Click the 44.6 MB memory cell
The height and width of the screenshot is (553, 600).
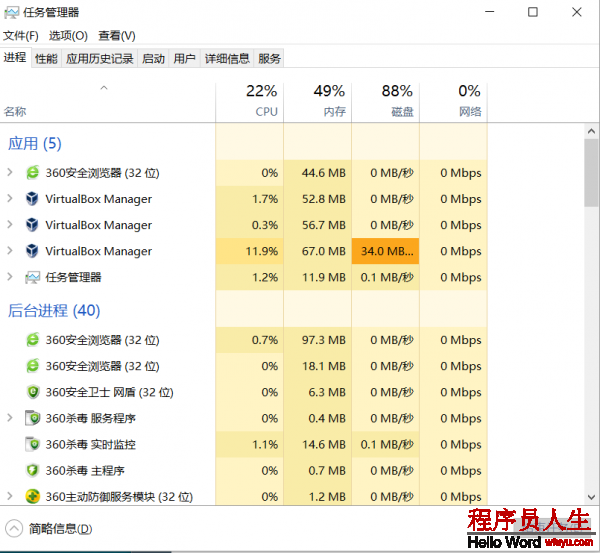click(318, 173)
